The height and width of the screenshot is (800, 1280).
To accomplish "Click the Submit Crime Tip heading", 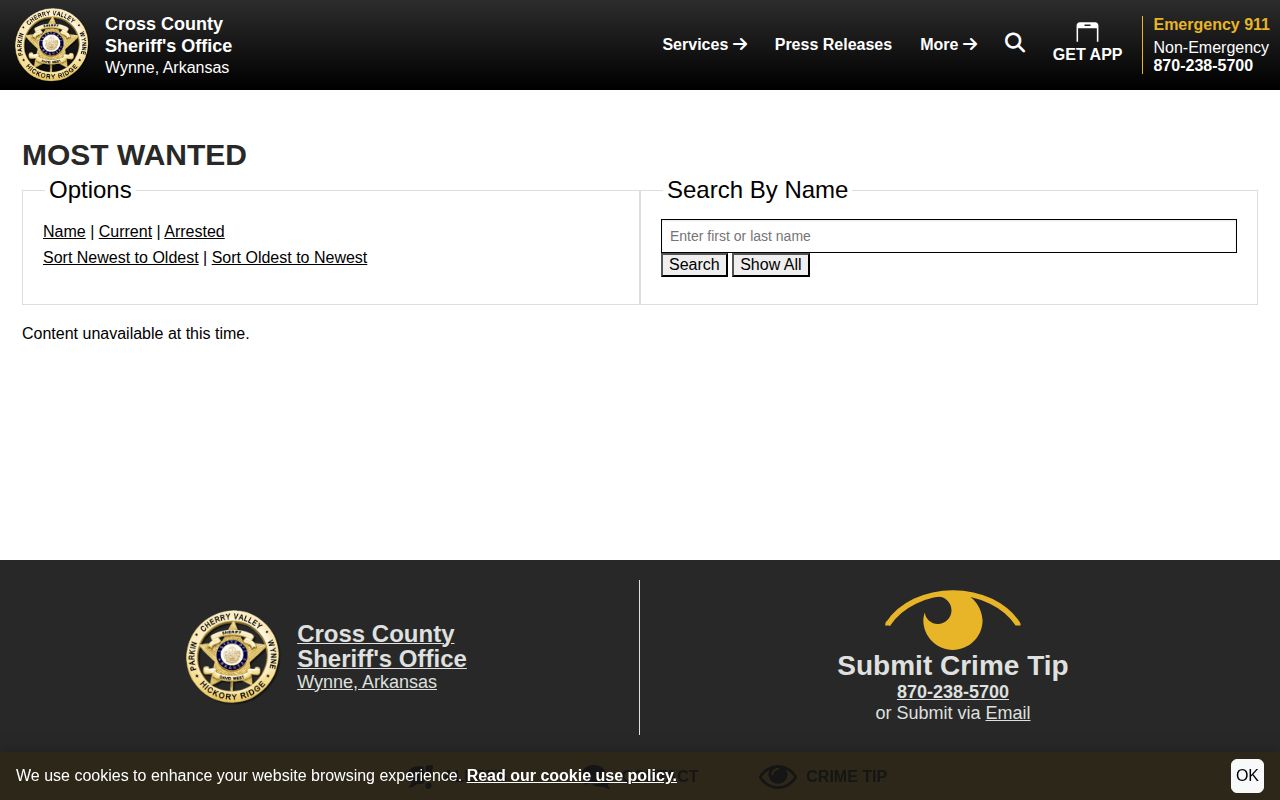I will click(953, 666).
